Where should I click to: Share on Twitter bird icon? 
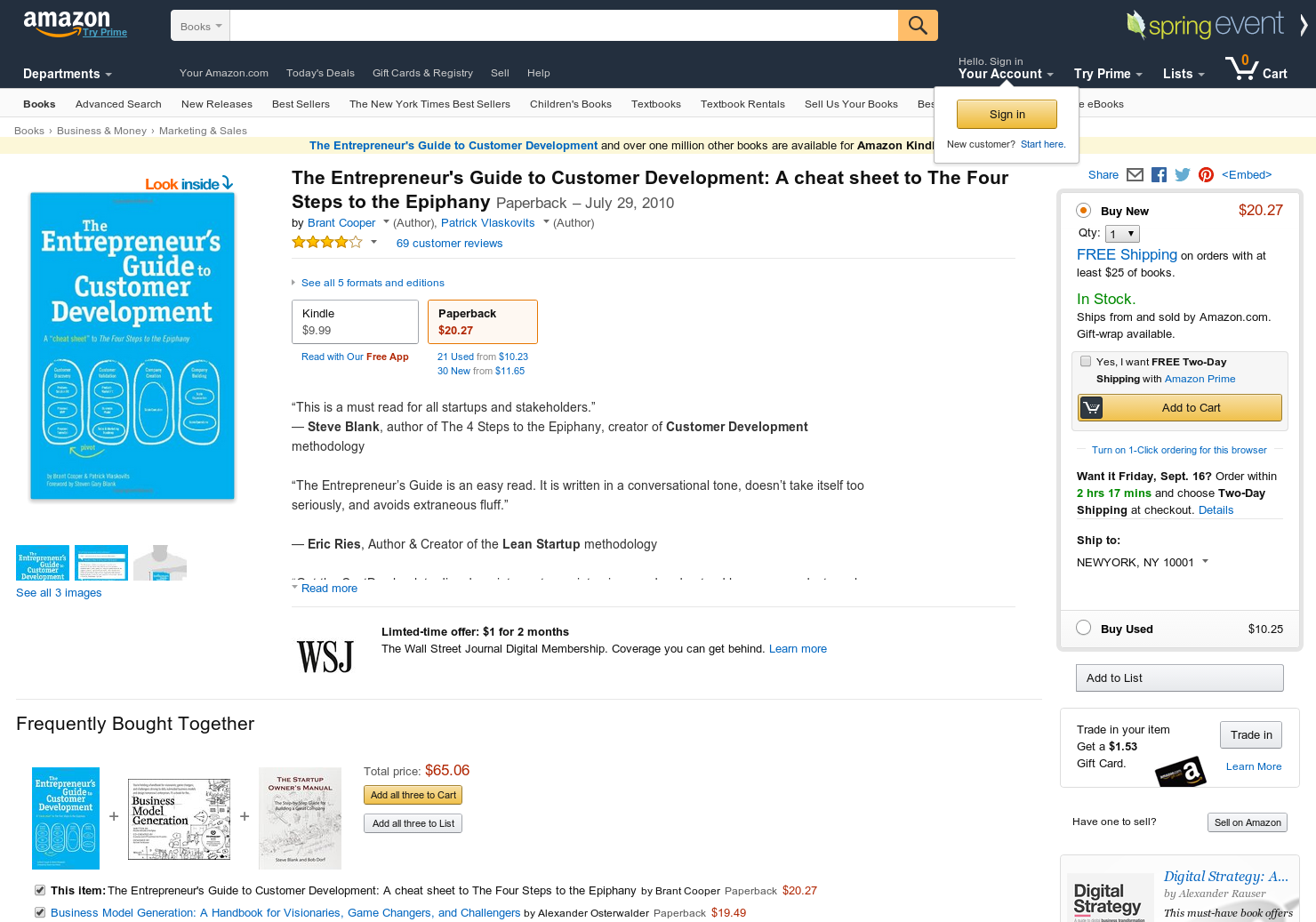point(1183,175)
